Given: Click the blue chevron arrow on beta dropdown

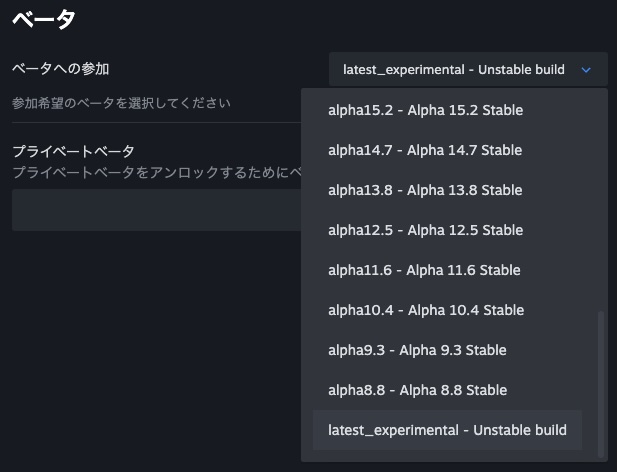Looking at the screenshot, I should coord(586,70).
